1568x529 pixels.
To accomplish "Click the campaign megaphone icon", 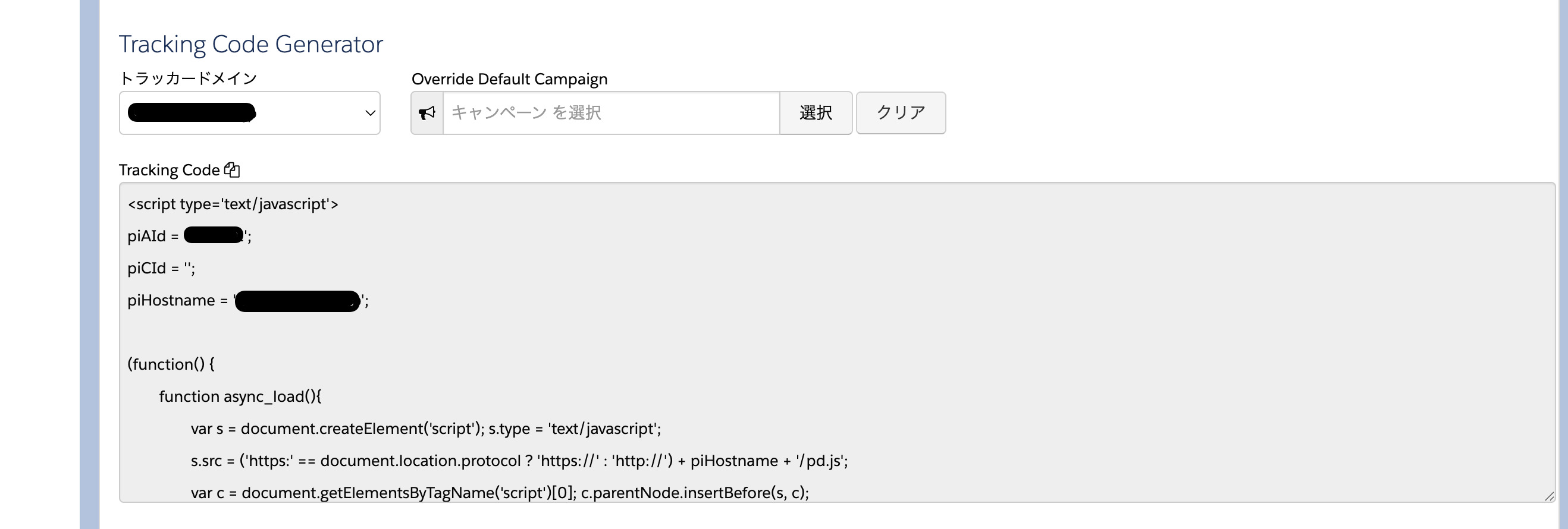I will 427,112.
